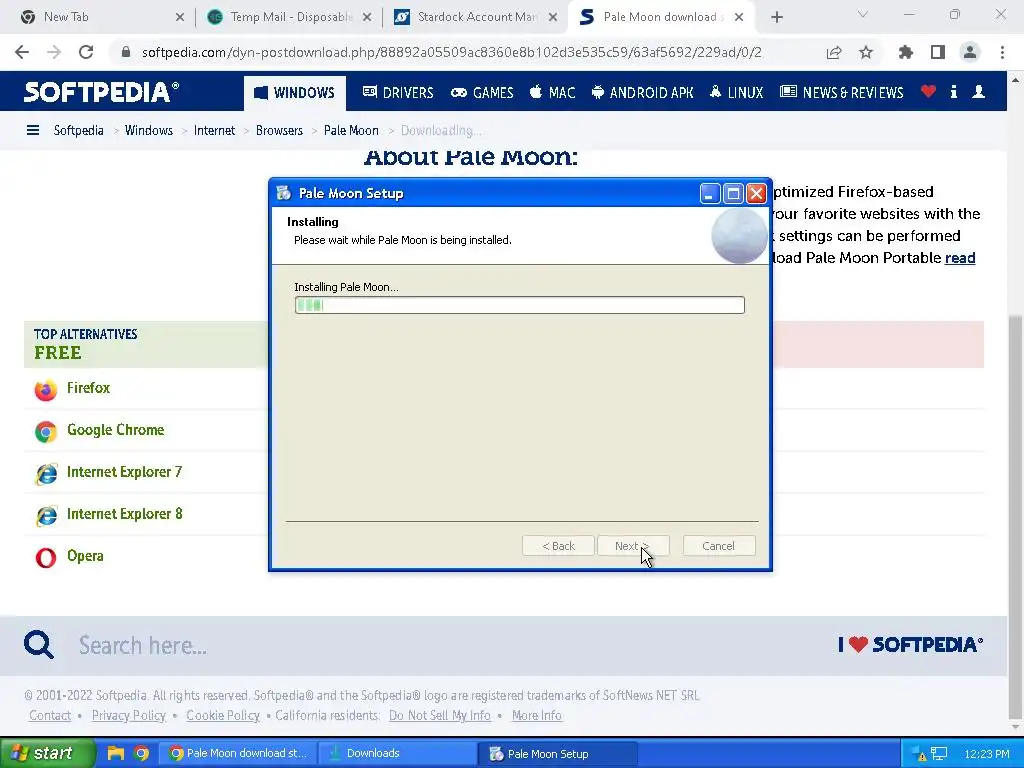Image resolution: width=1024 pixels, height=768 pixels.
Task: Click the Internet breadcrumb link
Action: (214, 130)
